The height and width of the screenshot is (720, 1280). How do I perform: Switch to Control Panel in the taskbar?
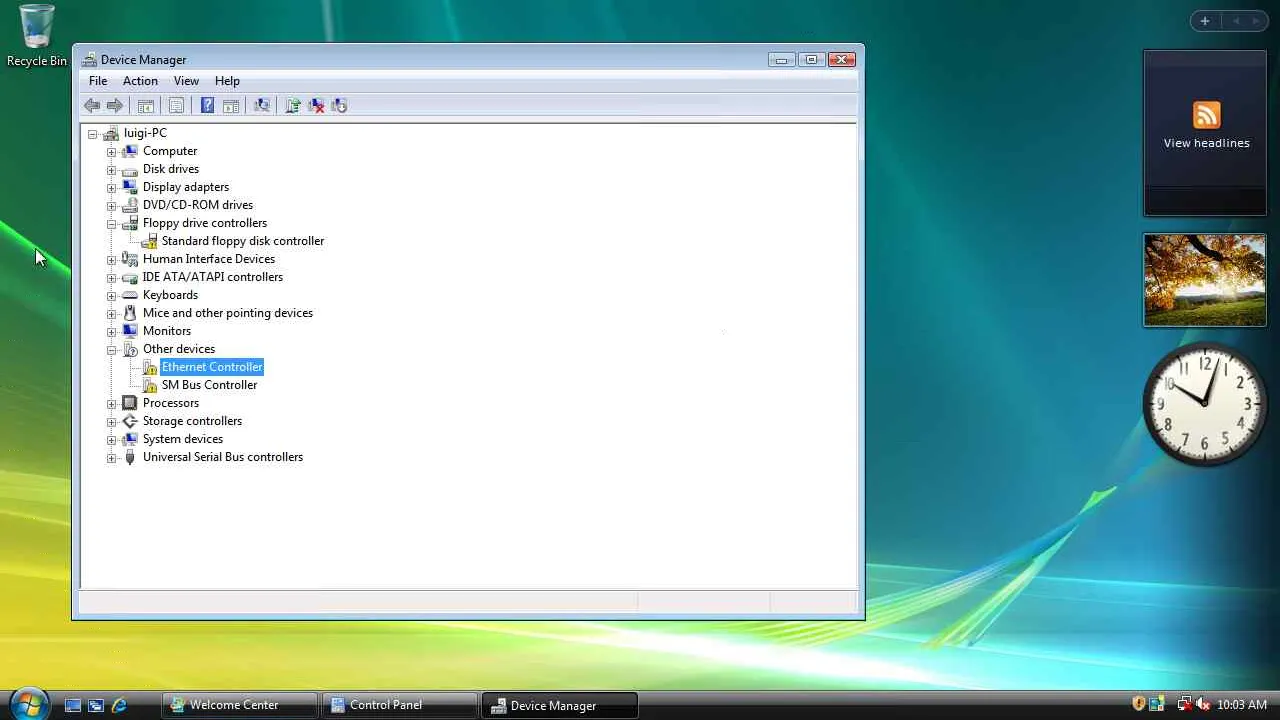point(399,705)
